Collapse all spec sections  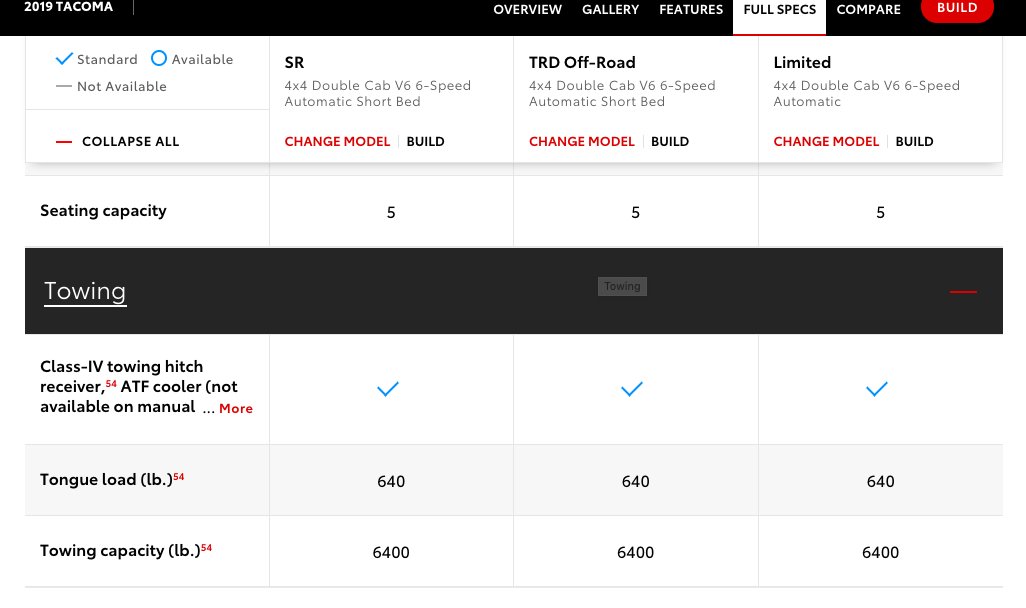[x=130, y=141]
